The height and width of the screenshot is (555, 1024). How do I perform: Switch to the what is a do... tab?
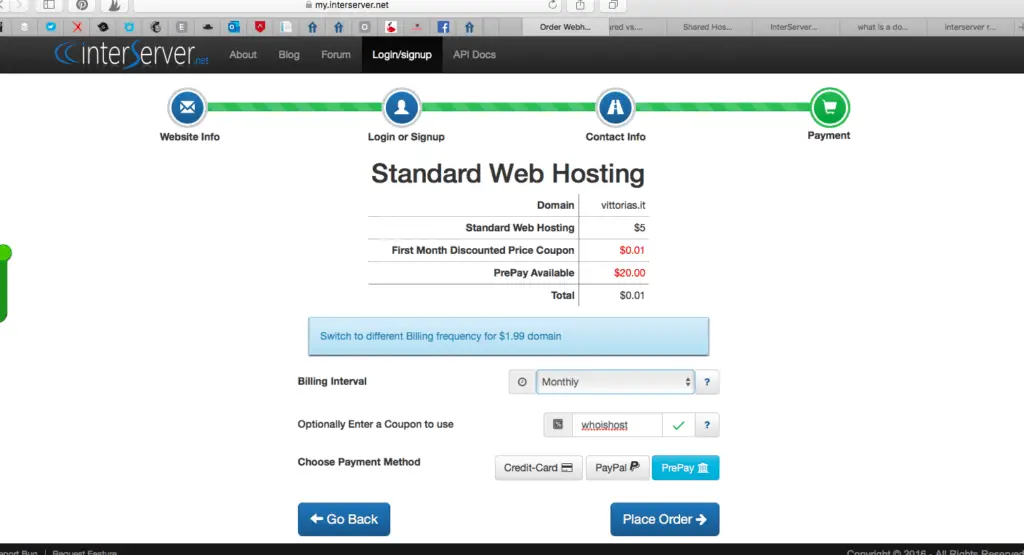882,27
